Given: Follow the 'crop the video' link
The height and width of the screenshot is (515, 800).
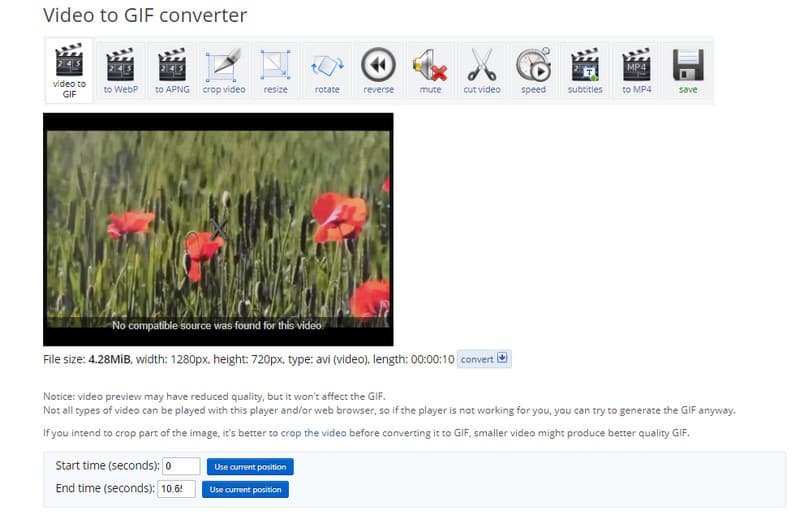Looking at the screenshot, I should (x=313, y=433).
